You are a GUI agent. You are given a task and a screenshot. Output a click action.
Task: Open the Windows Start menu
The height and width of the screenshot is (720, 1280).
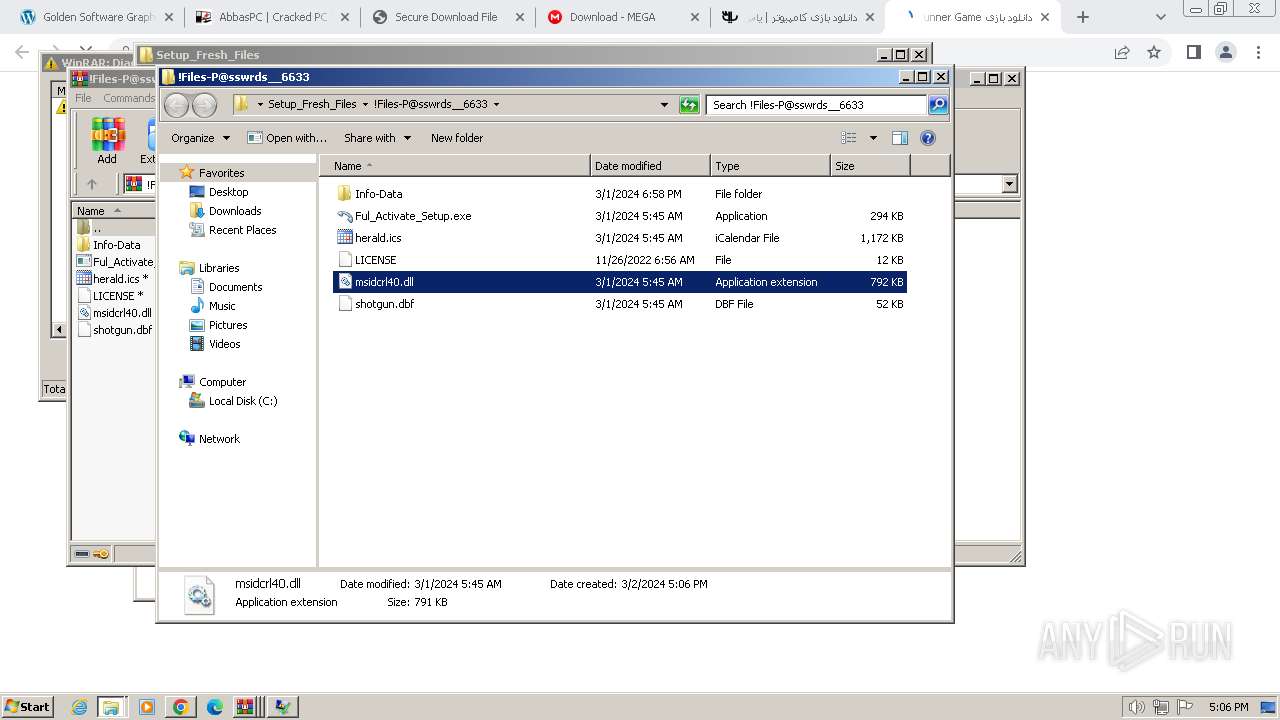[27, 706]
